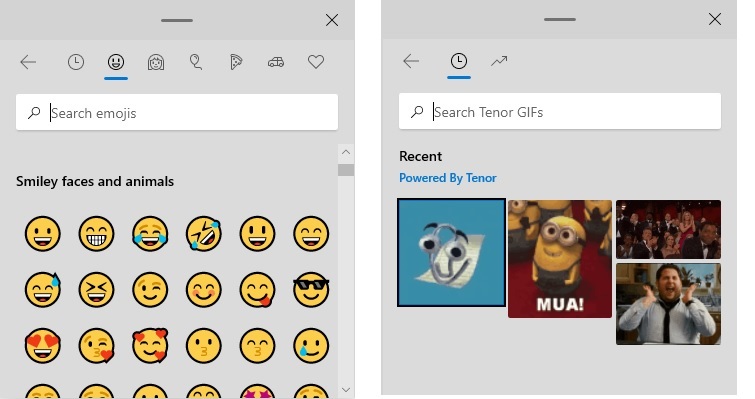Click the Smiley faces and animals heading
This screenshot has width=755, height=399.
click(x=95, y=181)
